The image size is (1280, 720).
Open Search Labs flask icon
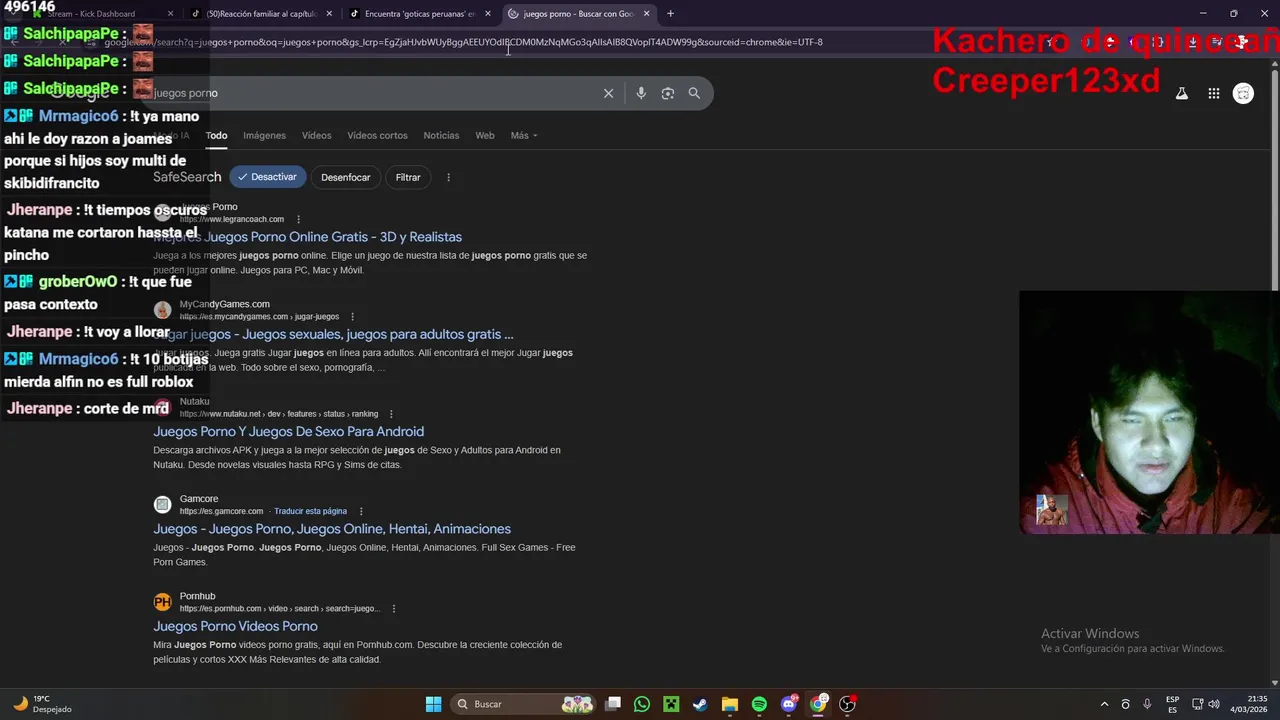tap(1181, 93)
